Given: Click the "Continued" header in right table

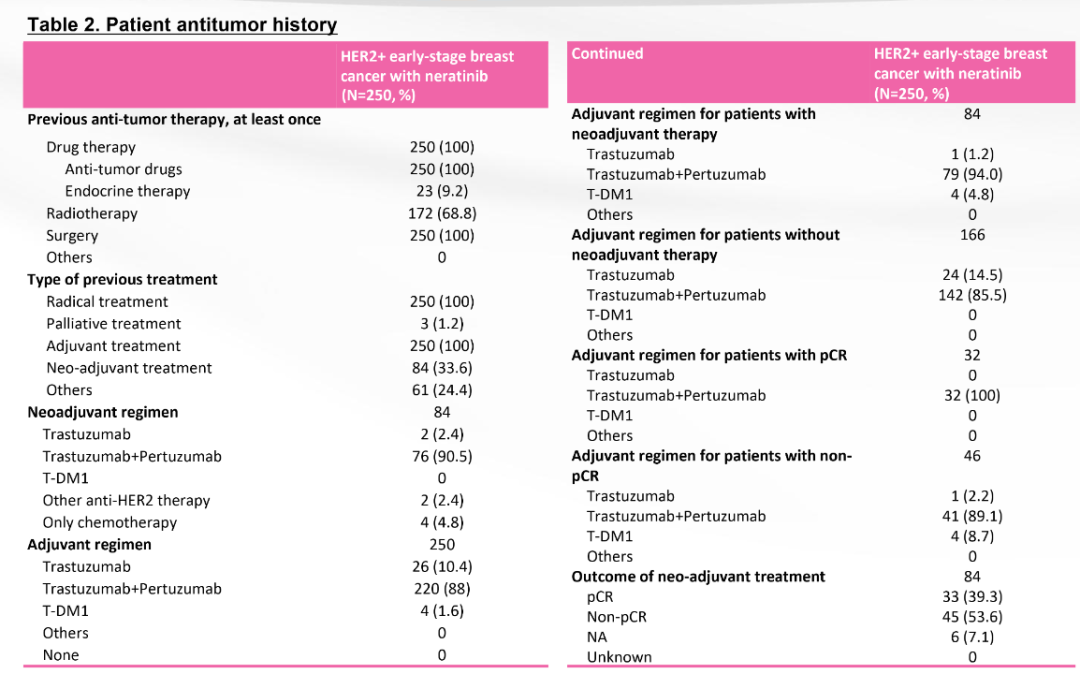Looking at the screenshot, I should tap(607, 54).
